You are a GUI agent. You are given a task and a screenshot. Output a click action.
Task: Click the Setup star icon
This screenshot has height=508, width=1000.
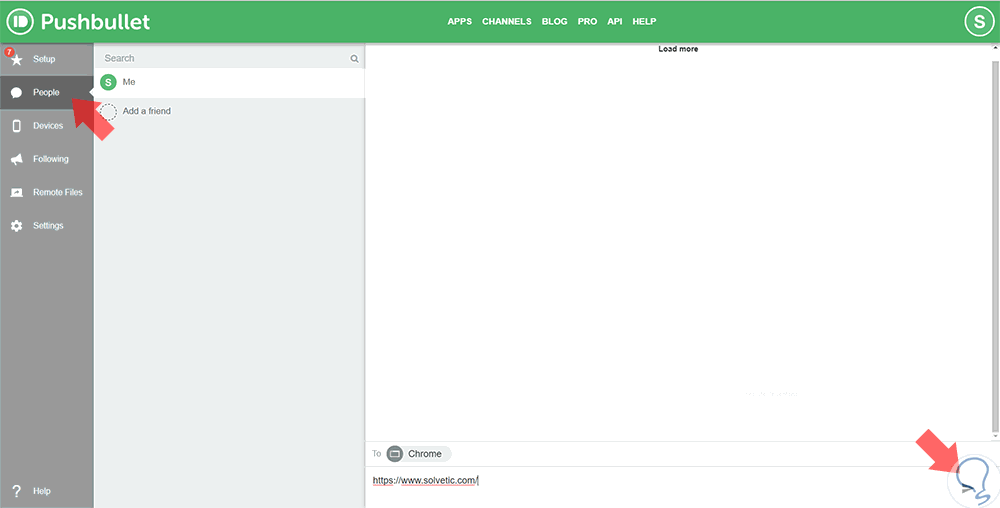click(x=17, y=59)
